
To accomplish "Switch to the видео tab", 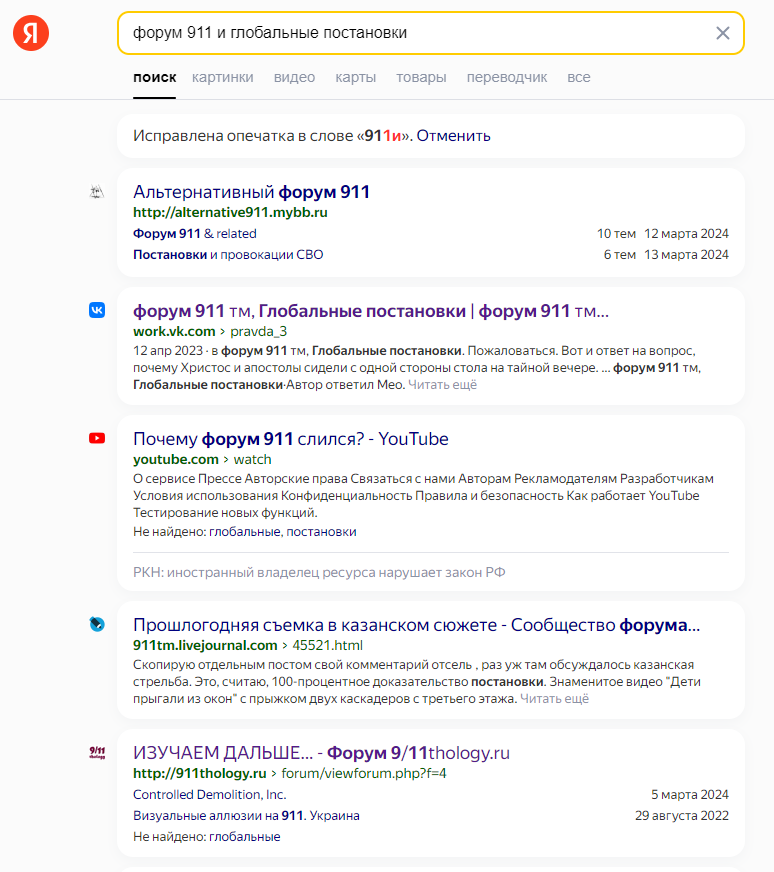I will [x=294, y=77].
